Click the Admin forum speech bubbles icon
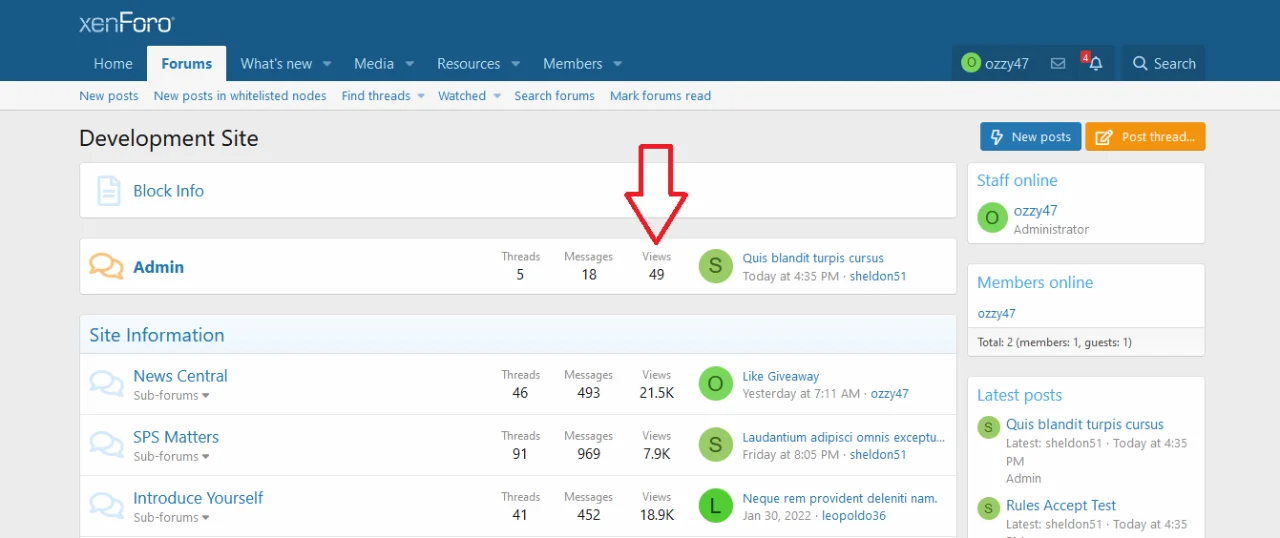 click(106, 267)
